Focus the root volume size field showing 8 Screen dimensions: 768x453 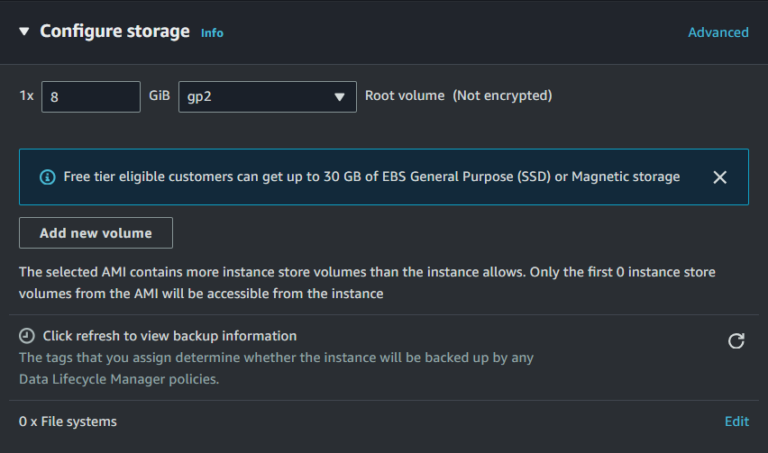coord(91,97)
